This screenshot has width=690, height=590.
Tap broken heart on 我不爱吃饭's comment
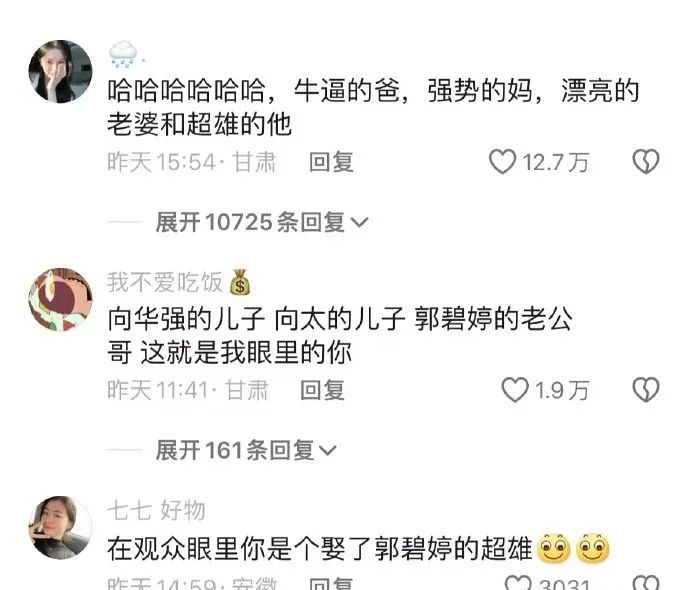(x=646, y=390)
